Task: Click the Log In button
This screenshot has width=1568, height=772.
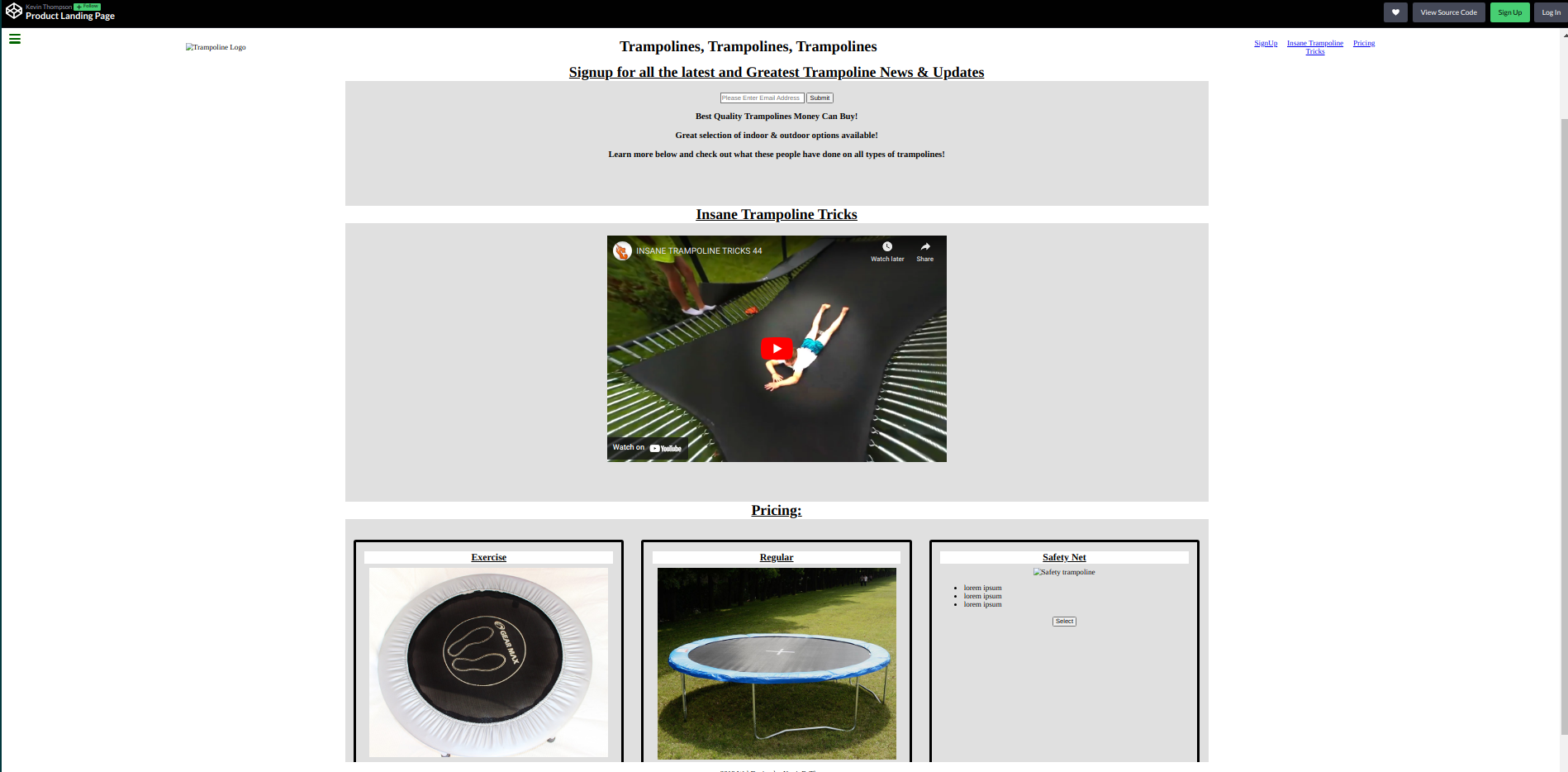Action: [x=1551, y=12]
